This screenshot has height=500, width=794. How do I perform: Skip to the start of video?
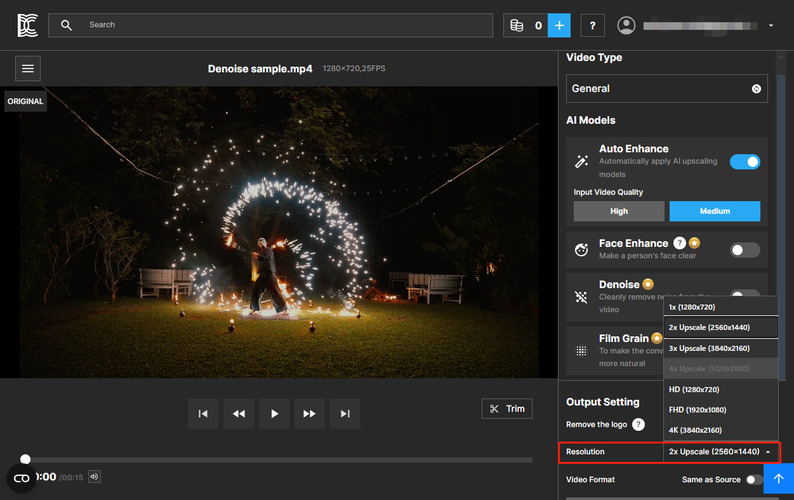click(203, 413)
